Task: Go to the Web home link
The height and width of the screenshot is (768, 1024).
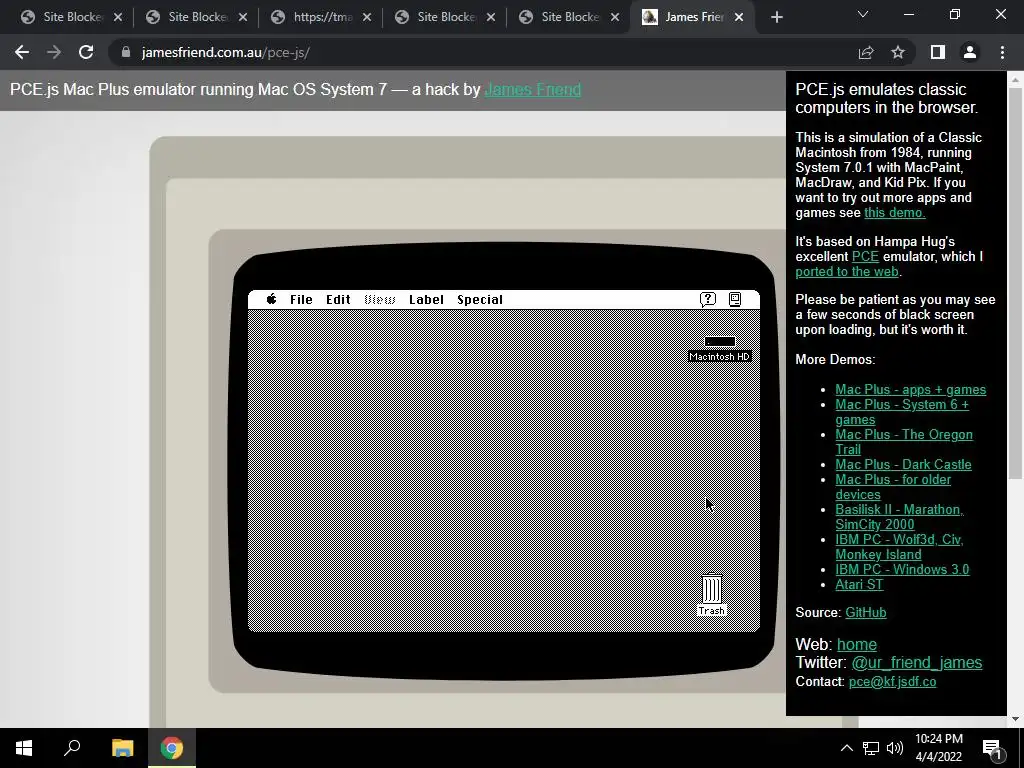Action: pos(857,645)
